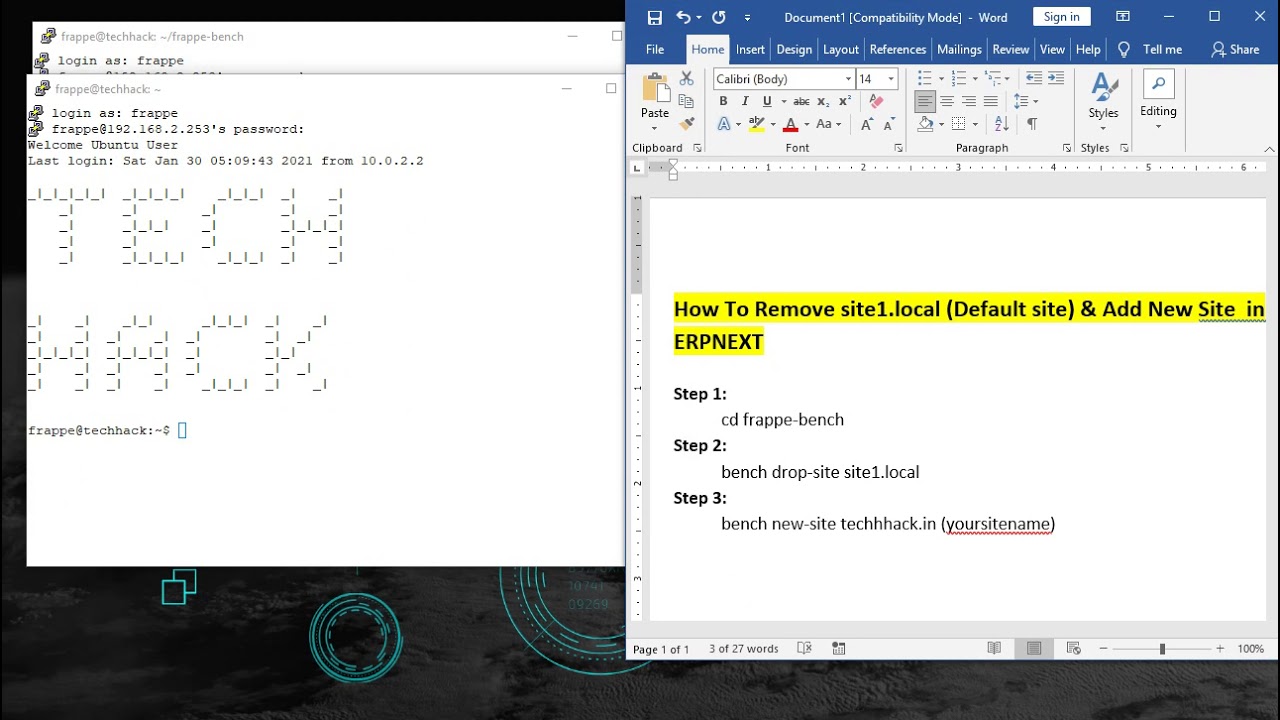Apply a numbered list
This screenshot has width=1280, height=720.
(959, 78)
